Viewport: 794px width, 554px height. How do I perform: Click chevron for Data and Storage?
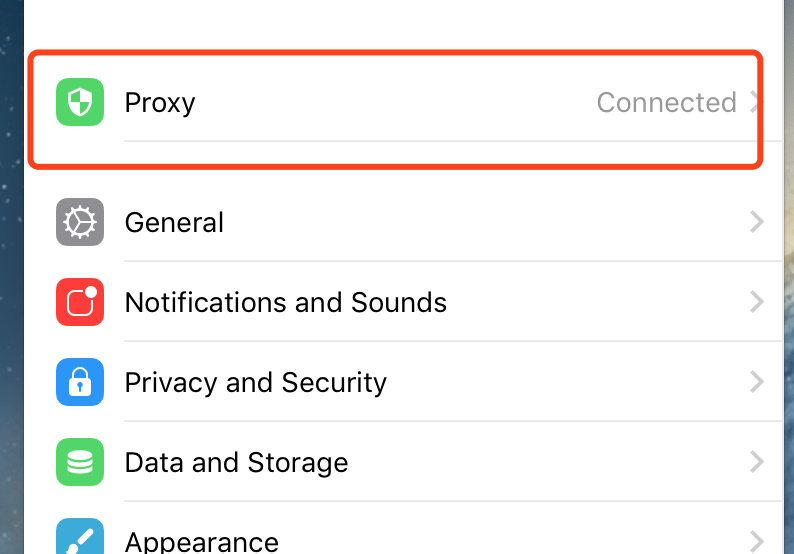click(757, 462)
